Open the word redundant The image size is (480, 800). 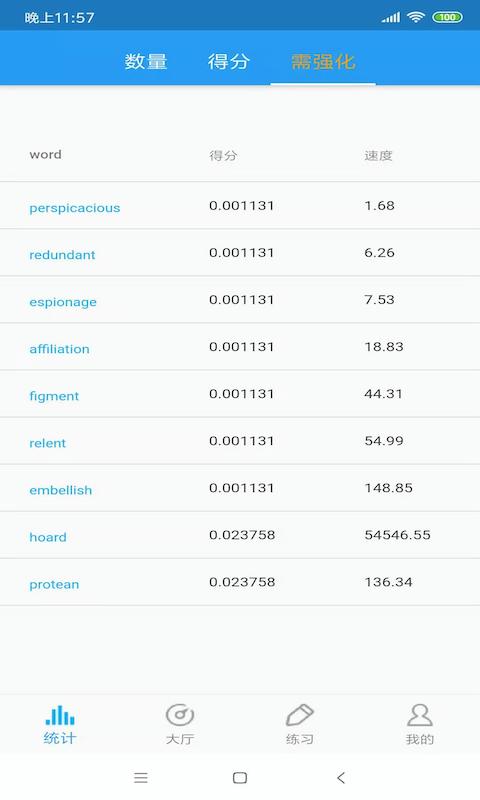pos(62,255)
